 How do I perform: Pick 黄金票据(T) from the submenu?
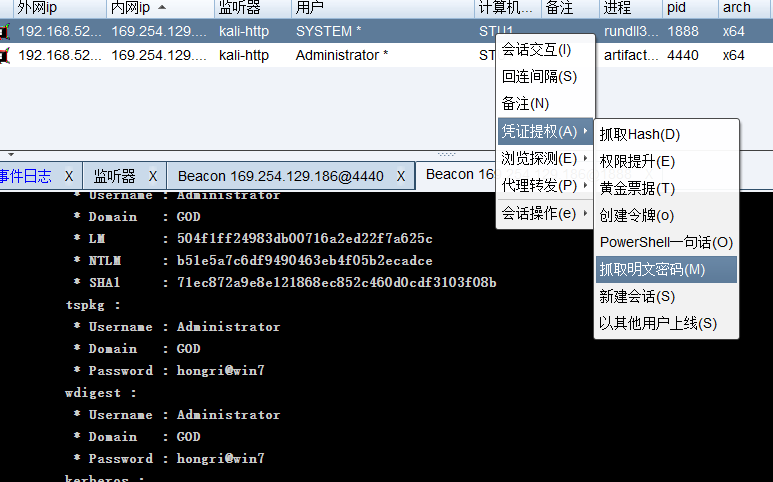637,188
